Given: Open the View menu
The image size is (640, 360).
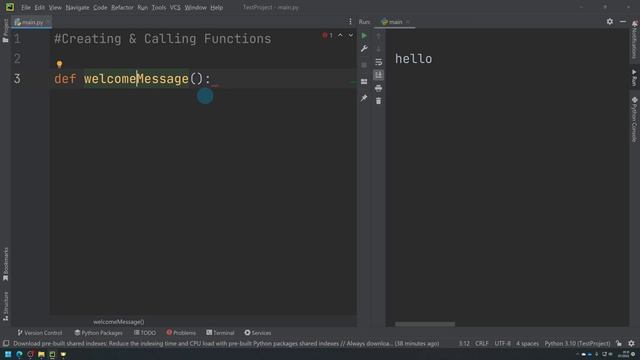Looking at the screenshot, I should (x=55, y=7).
